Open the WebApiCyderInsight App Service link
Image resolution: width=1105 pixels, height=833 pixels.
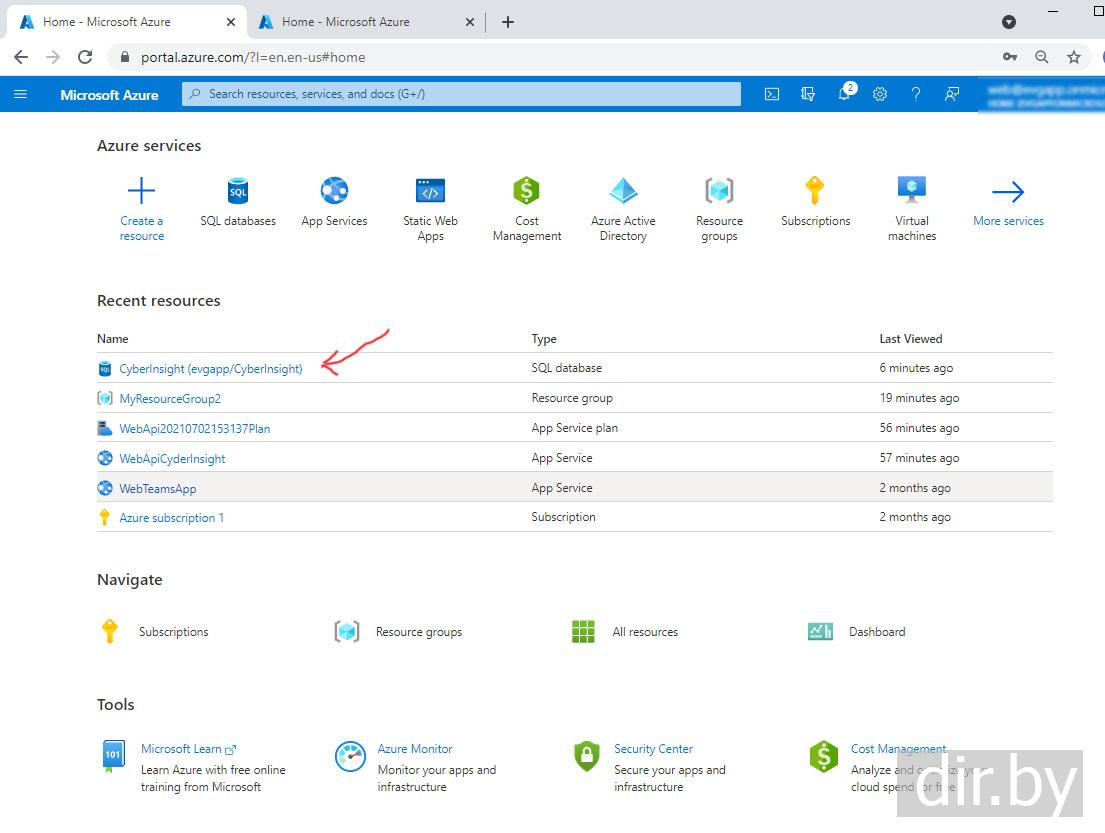pyautogui.click(x=172, y=459)
